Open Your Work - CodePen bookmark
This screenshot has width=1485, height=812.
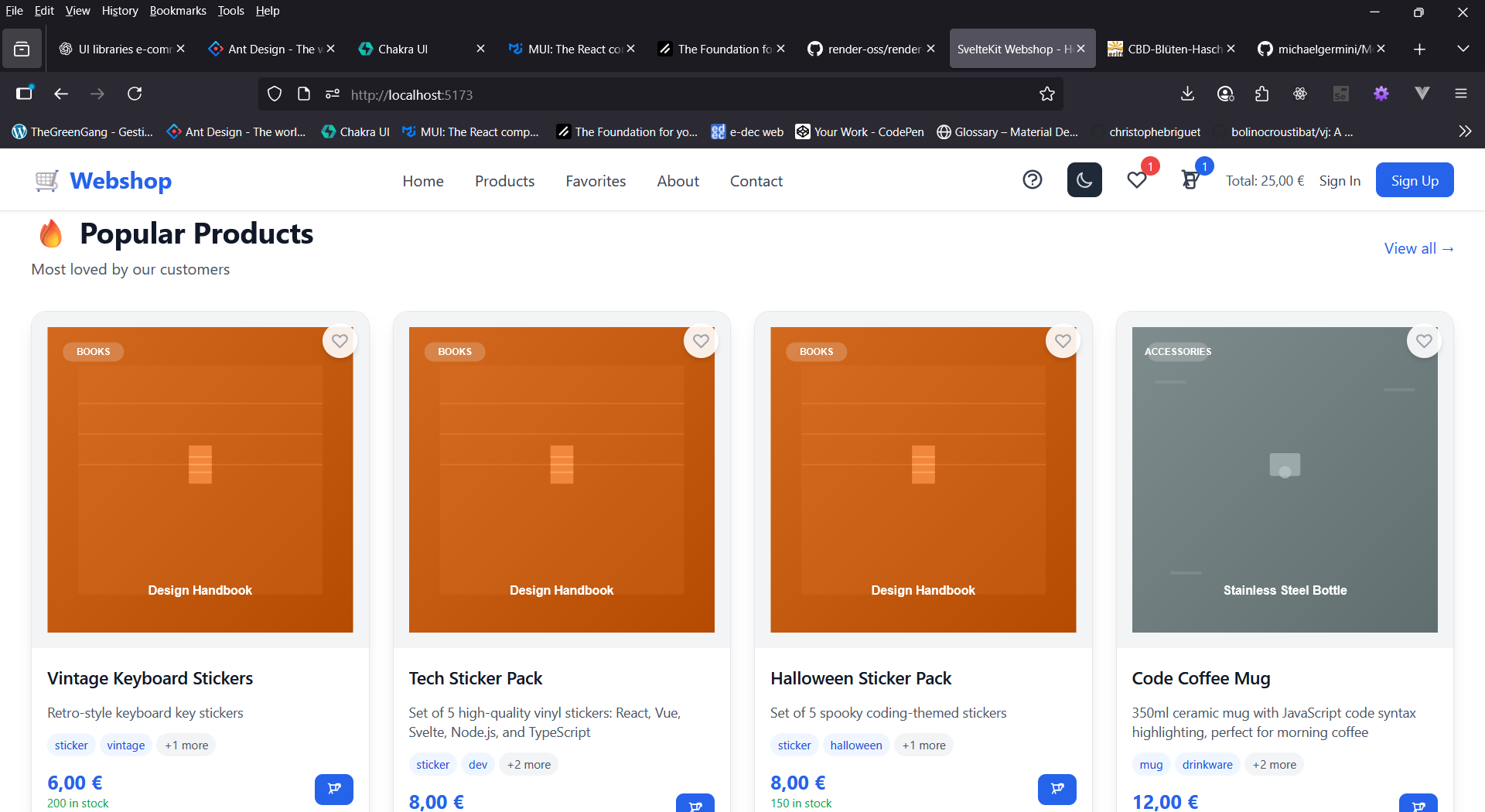[860, 132]
